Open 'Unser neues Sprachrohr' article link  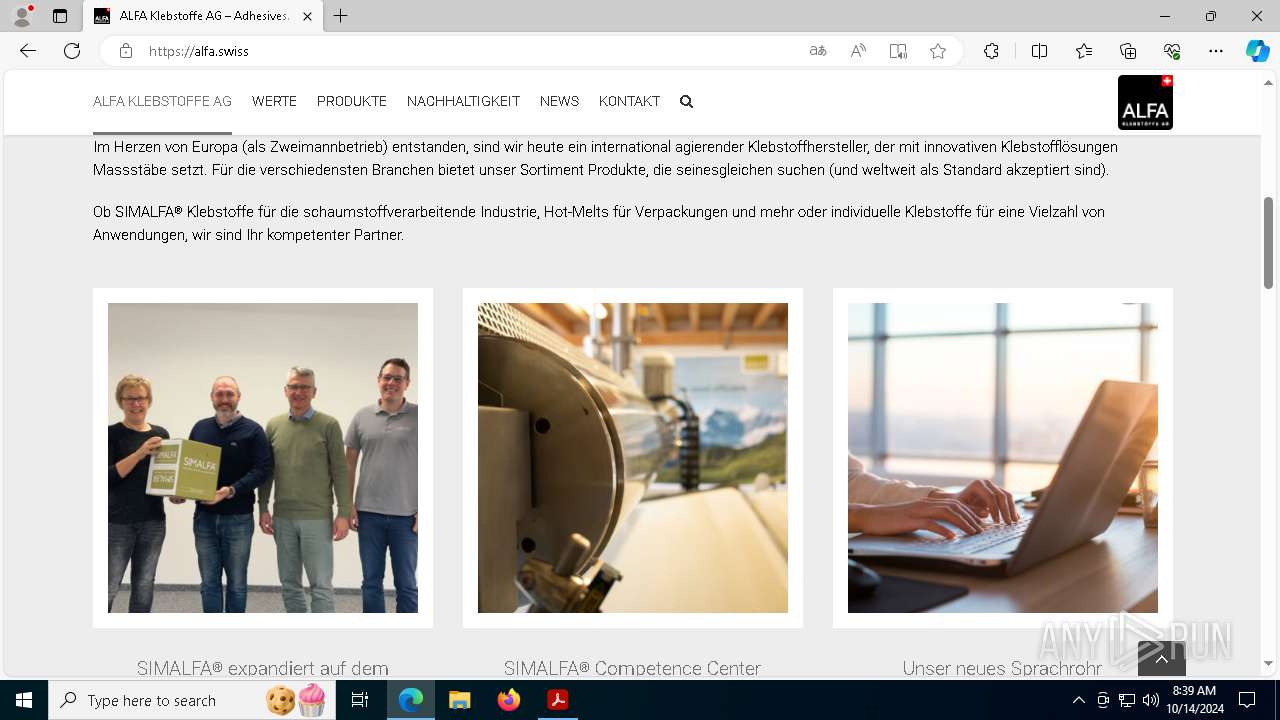click(x=1002, y=668)
